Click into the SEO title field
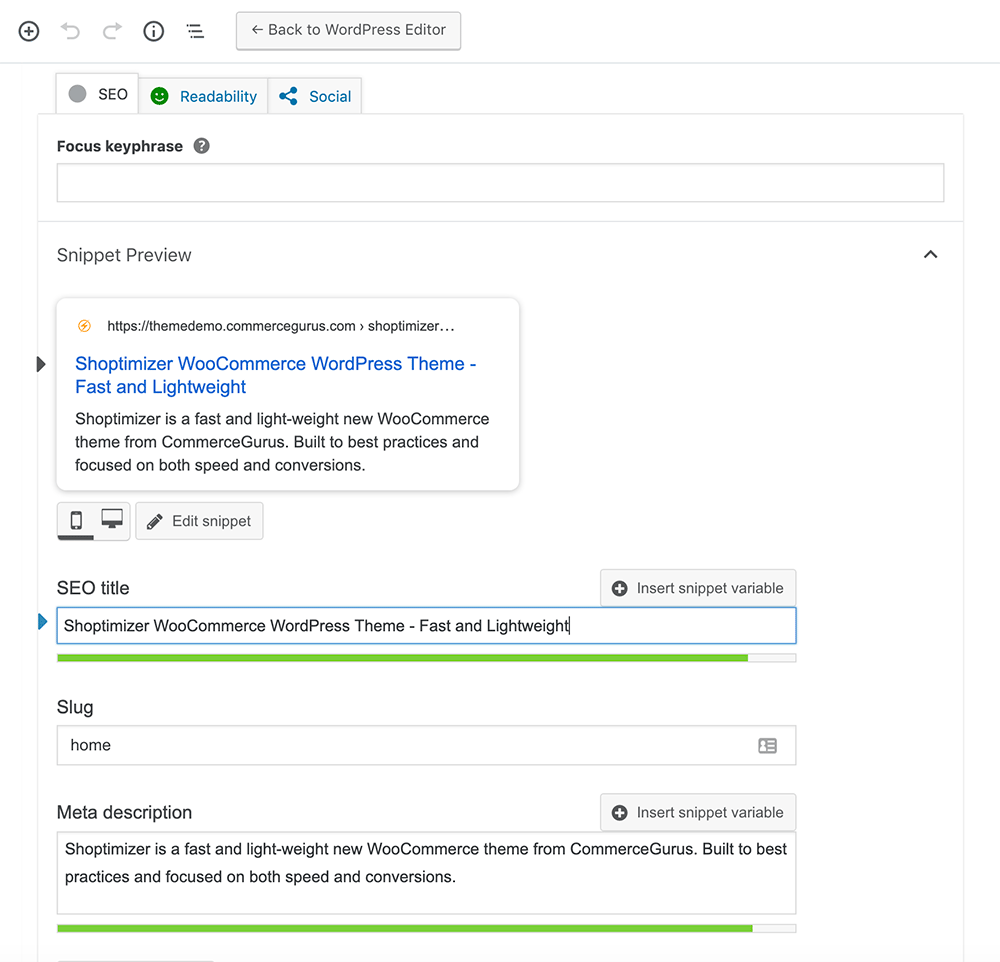Image resolution: width=1000 pixels, height=962 pixels. (x=426, y=626)
